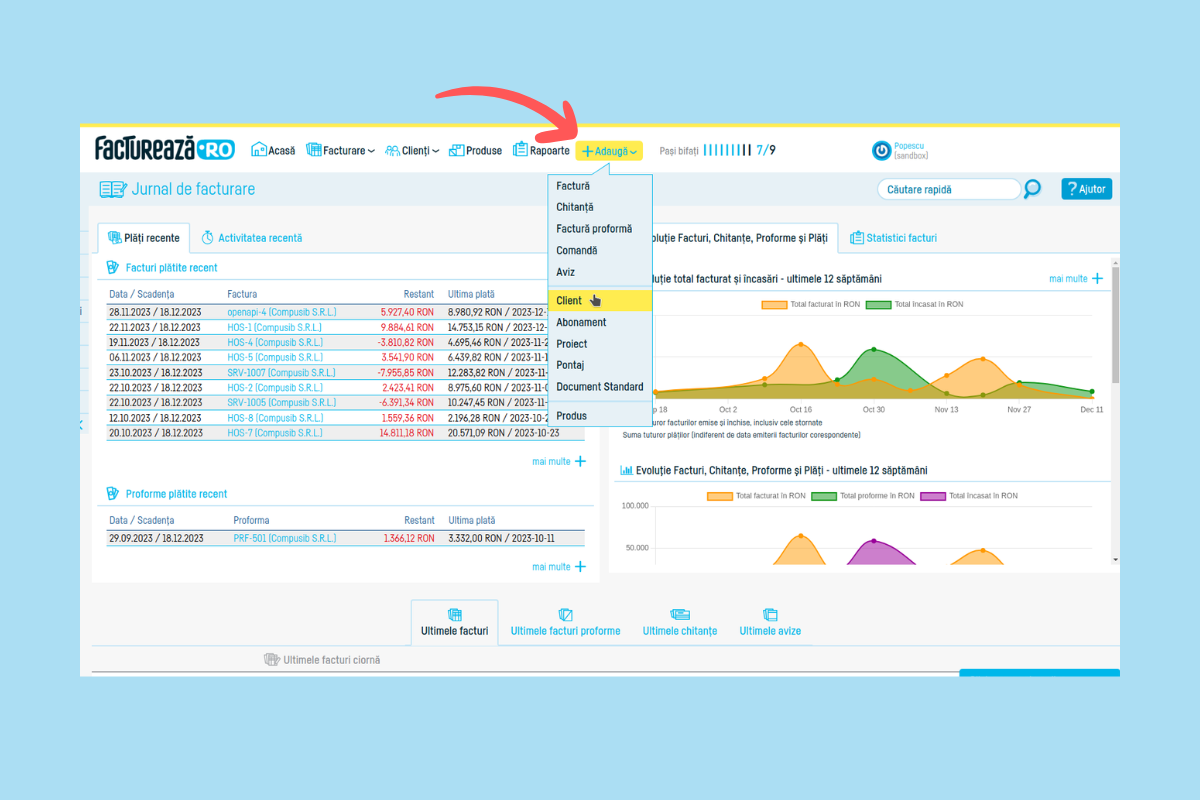The height and width of the screenshot is (800, 1200).
Task: Choose Factură proformă in the menu
Action: point(594,229)
